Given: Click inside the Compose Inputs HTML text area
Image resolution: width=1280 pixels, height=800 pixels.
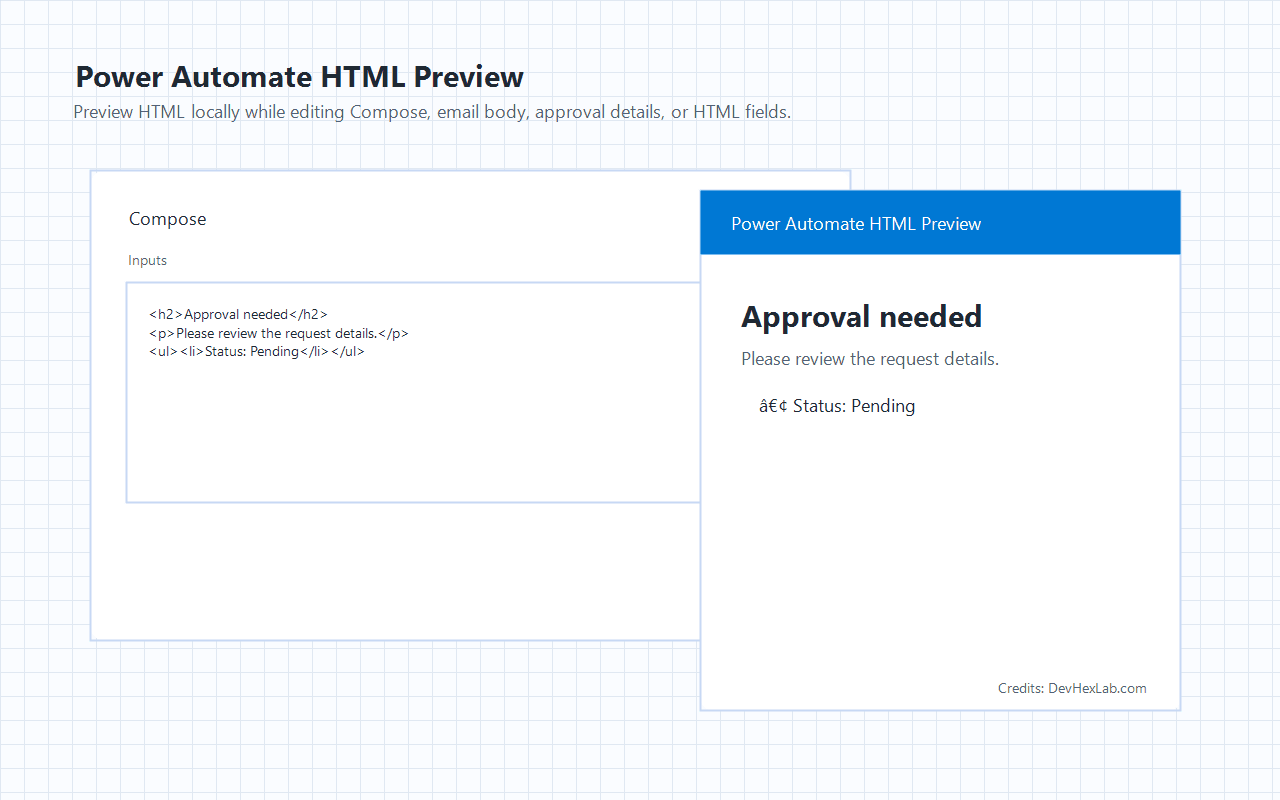Looking at the screenshot, I should click(413, 392).
